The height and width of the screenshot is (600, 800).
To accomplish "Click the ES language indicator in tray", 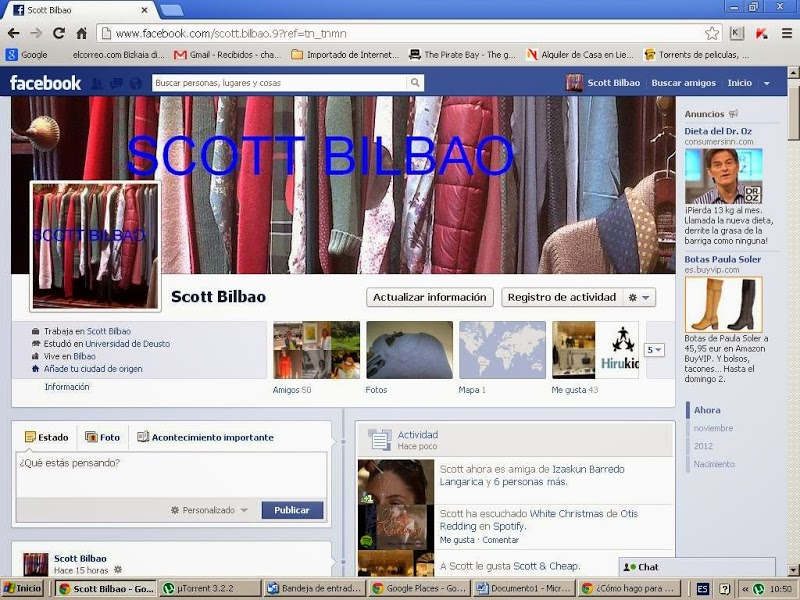I will (x=702, y=589).
